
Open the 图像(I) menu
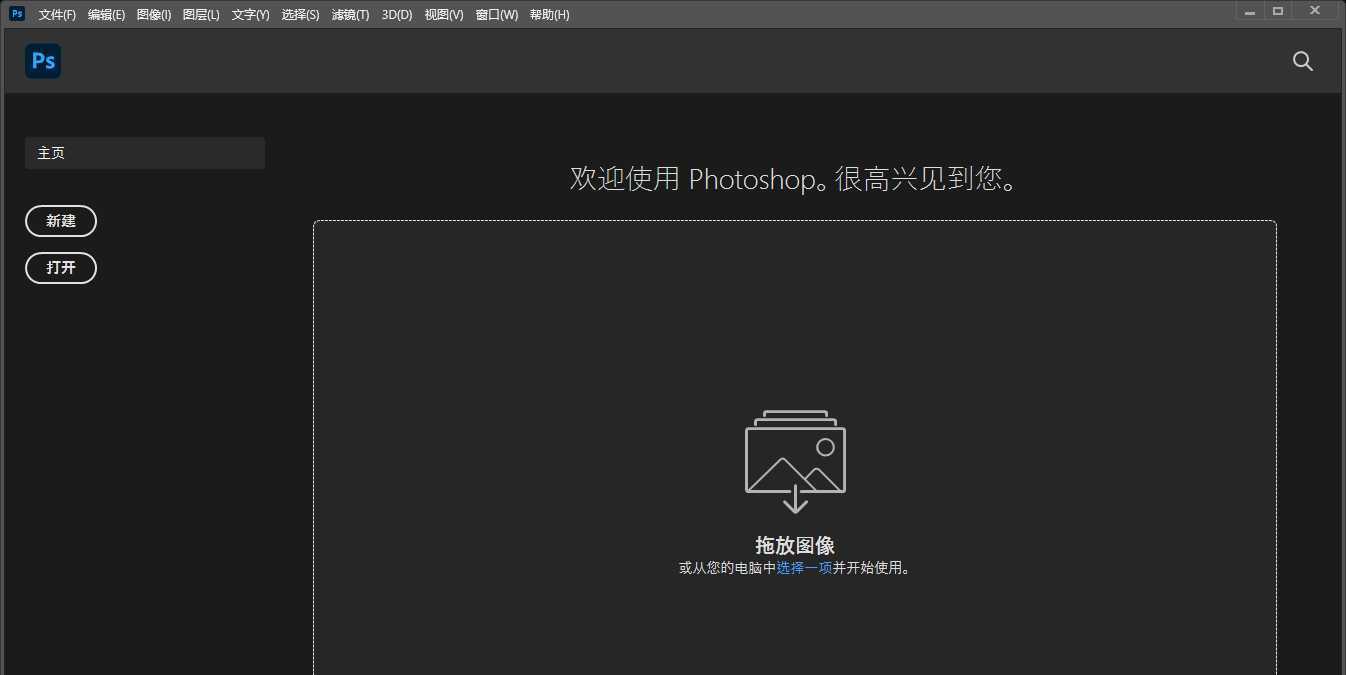[x=152, y=14]
